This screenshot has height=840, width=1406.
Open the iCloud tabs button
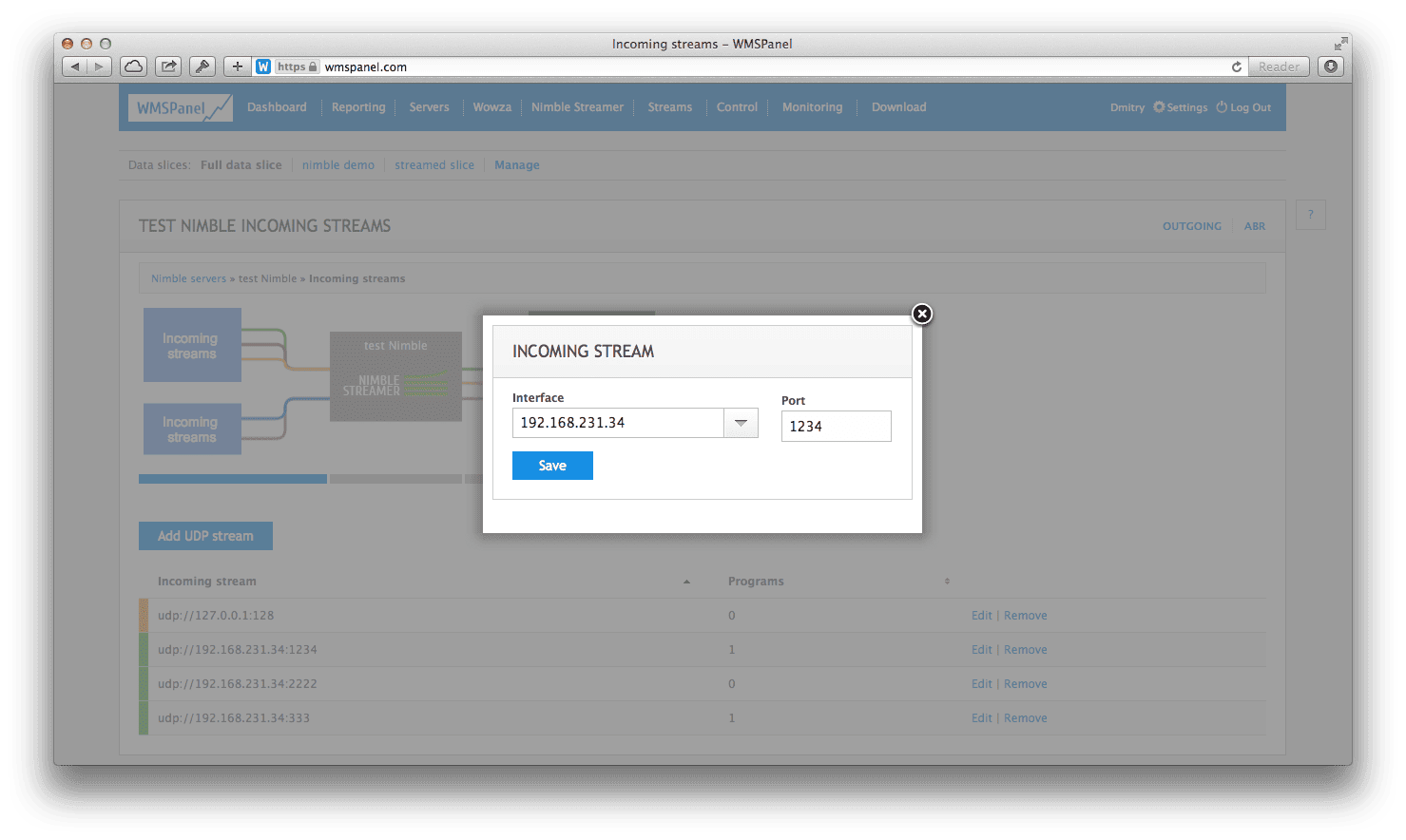[x=134, y=67]
